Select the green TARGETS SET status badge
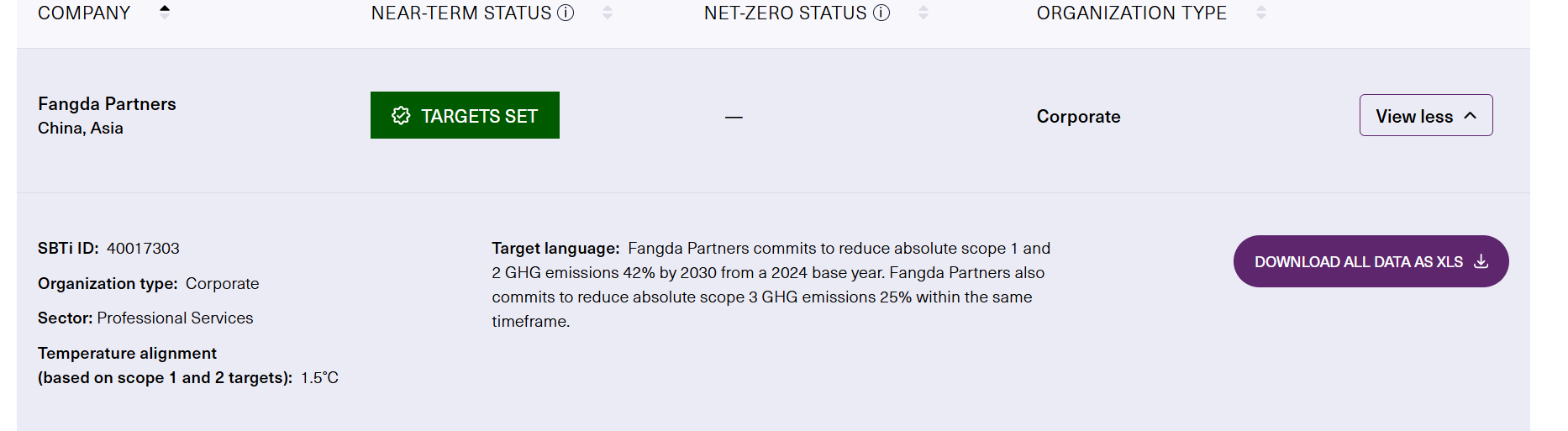This screenshot has width=1568, height=431. [x=465, y=115]
